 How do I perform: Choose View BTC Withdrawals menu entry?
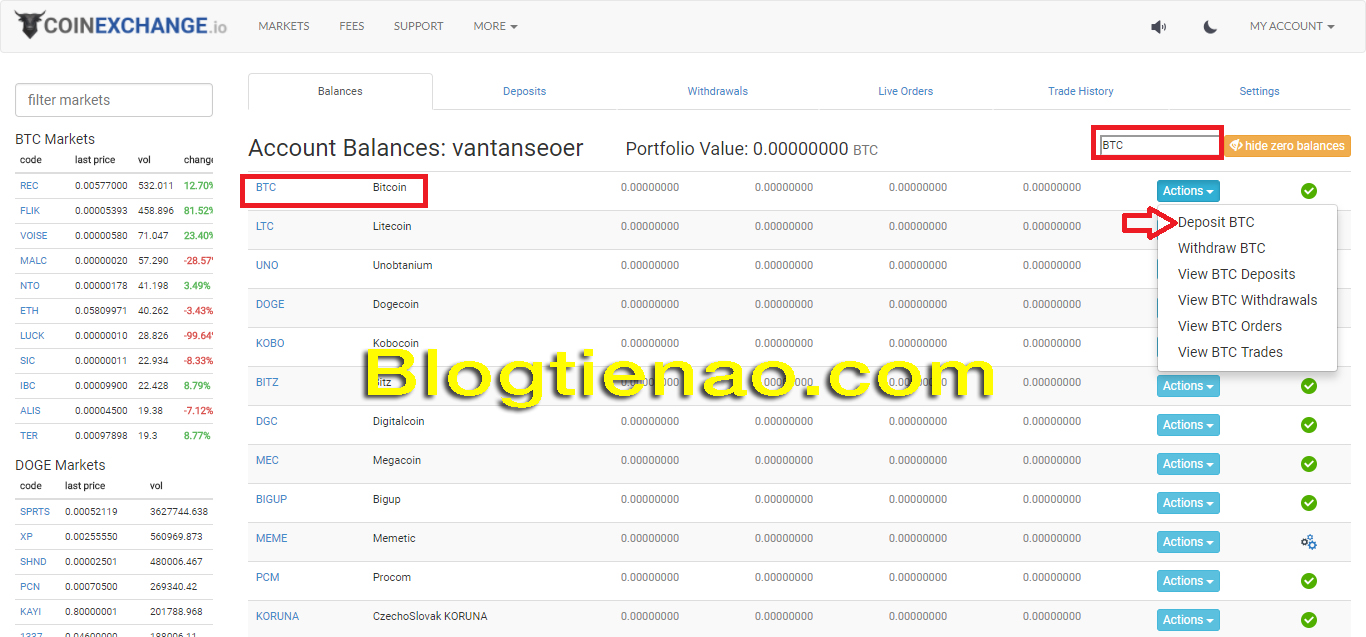click(1247, 300)
